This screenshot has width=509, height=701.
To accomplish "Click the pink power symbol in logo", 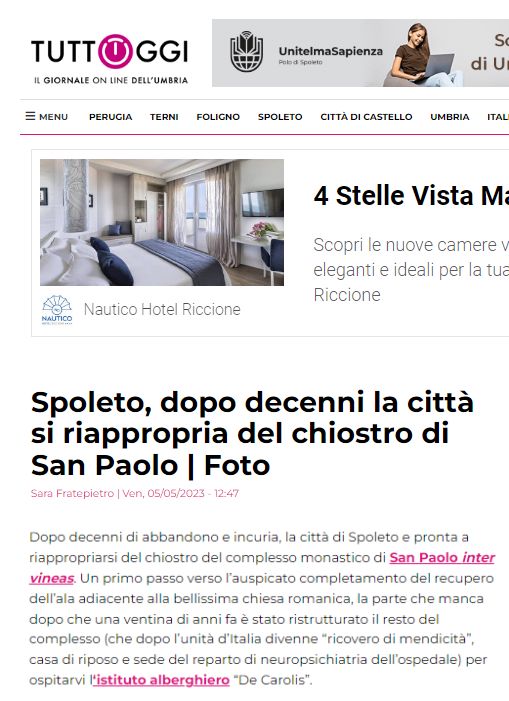I will pyautogui.click(x=115, y=51).
